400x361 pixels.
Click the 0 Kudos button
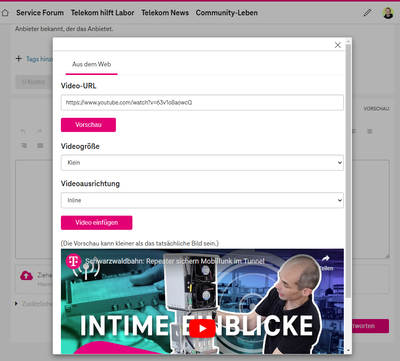point(33,82)
